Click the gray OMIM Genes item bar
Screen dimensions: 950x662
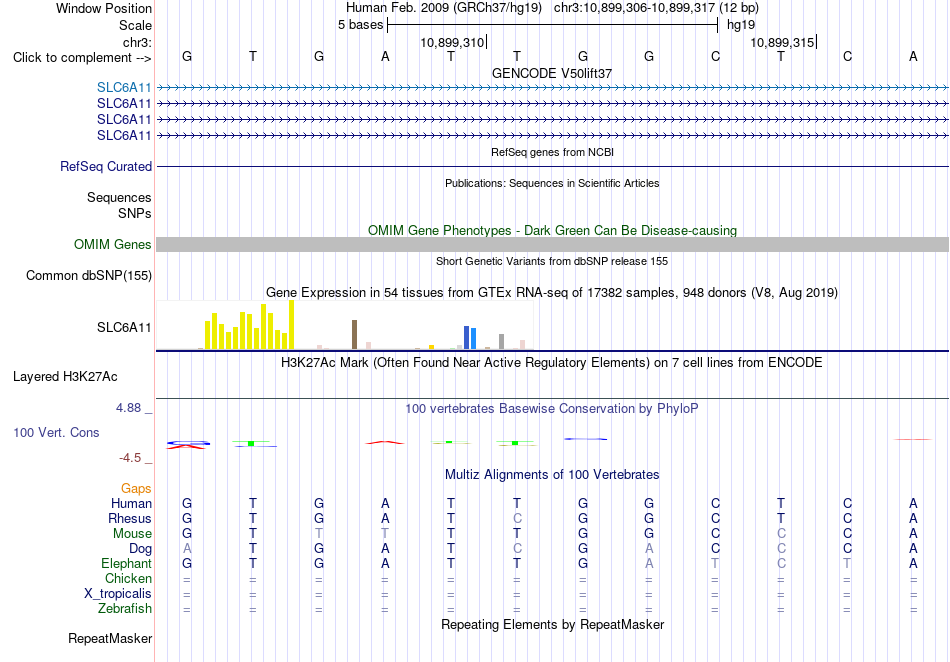(552, 245)
